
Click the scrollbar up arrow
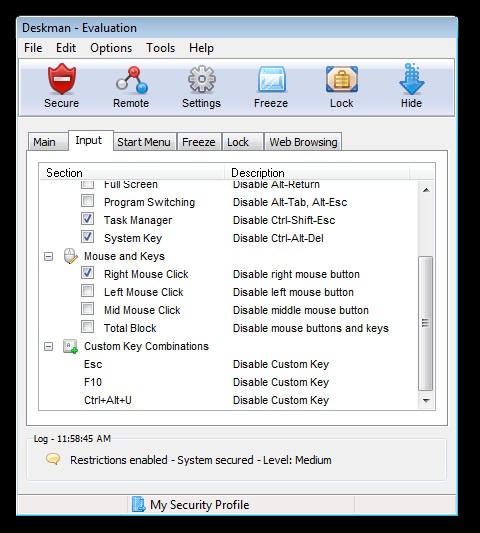426,190
